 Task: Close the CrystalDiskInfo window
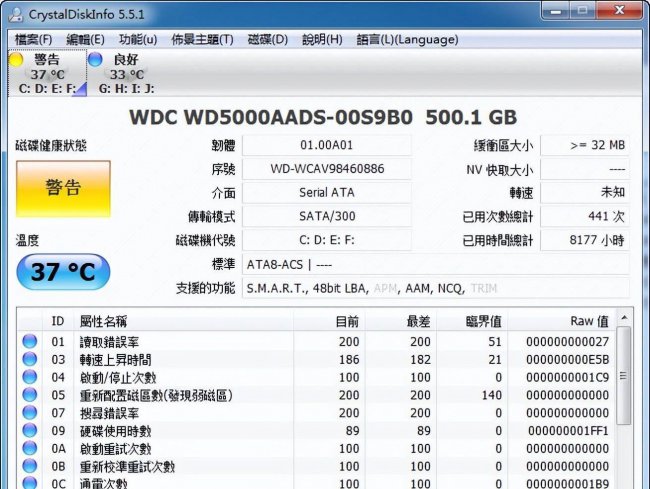click(x=620, y=11)
